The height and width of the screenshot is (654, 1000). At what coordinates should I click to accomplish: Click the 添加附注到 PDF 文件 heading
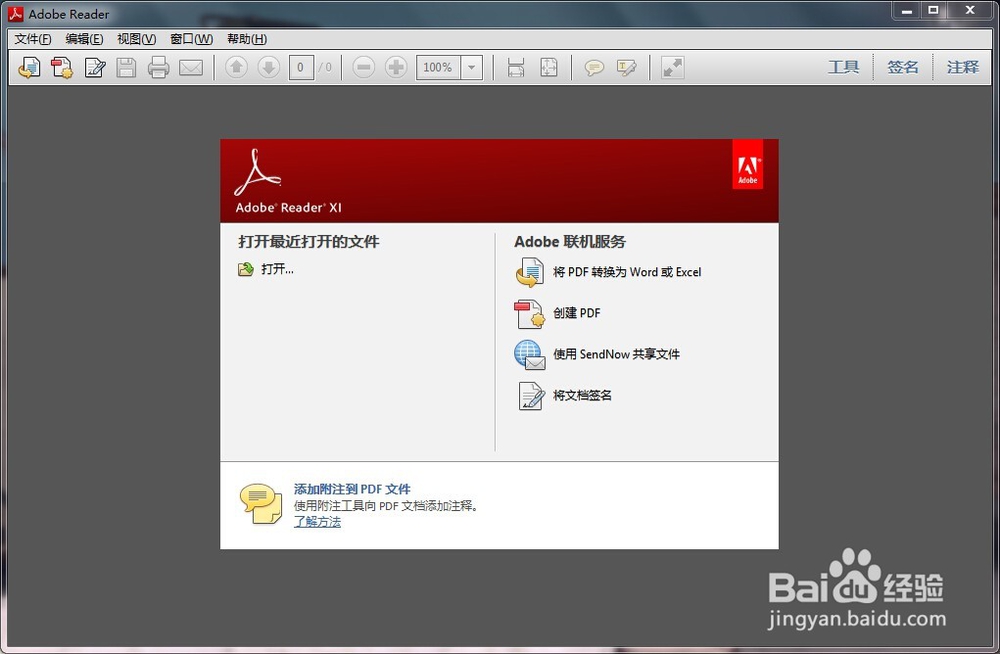pyautogui.click(x=352, y=489)
